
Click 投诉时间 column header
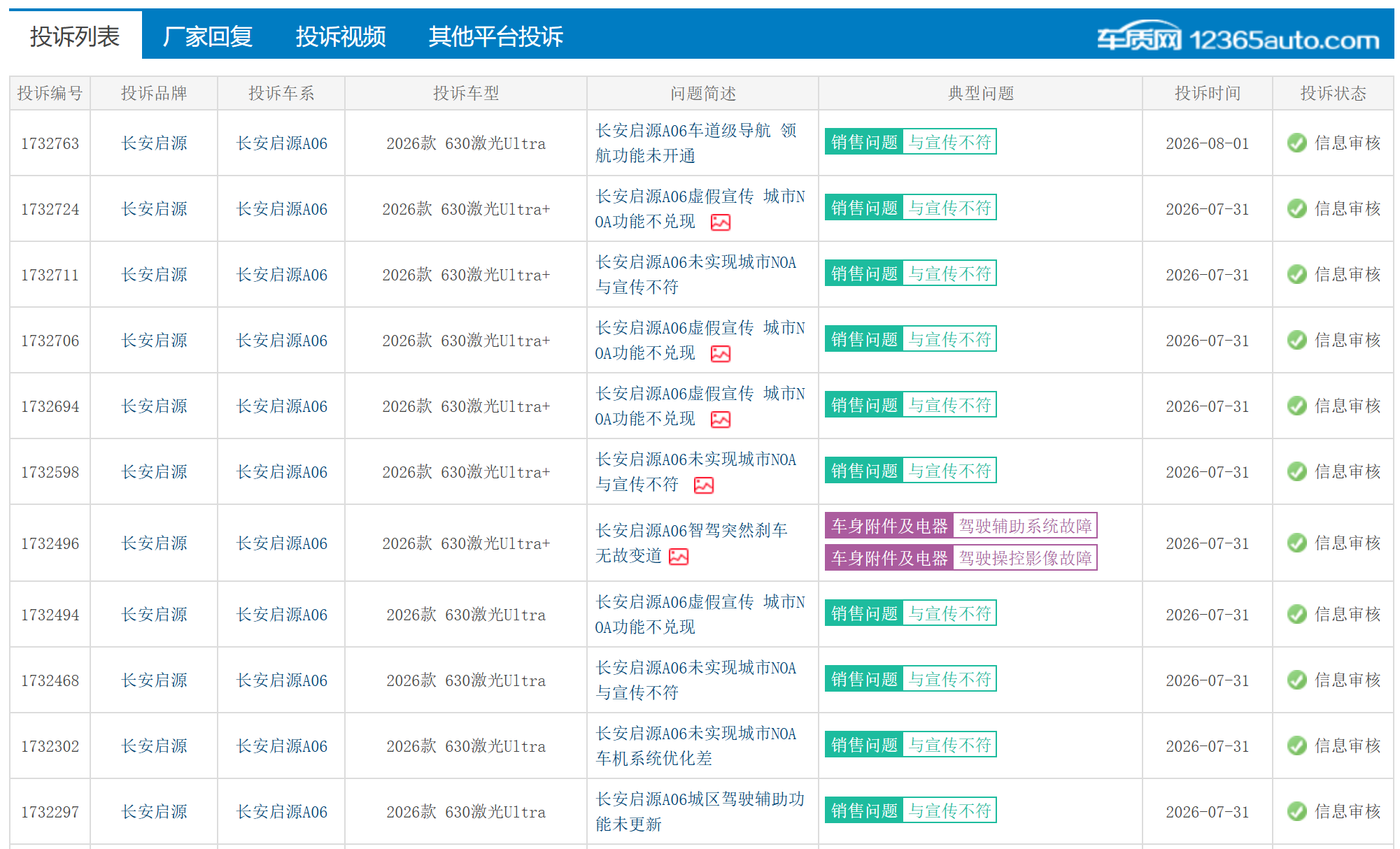click(x=1208, y=93)
